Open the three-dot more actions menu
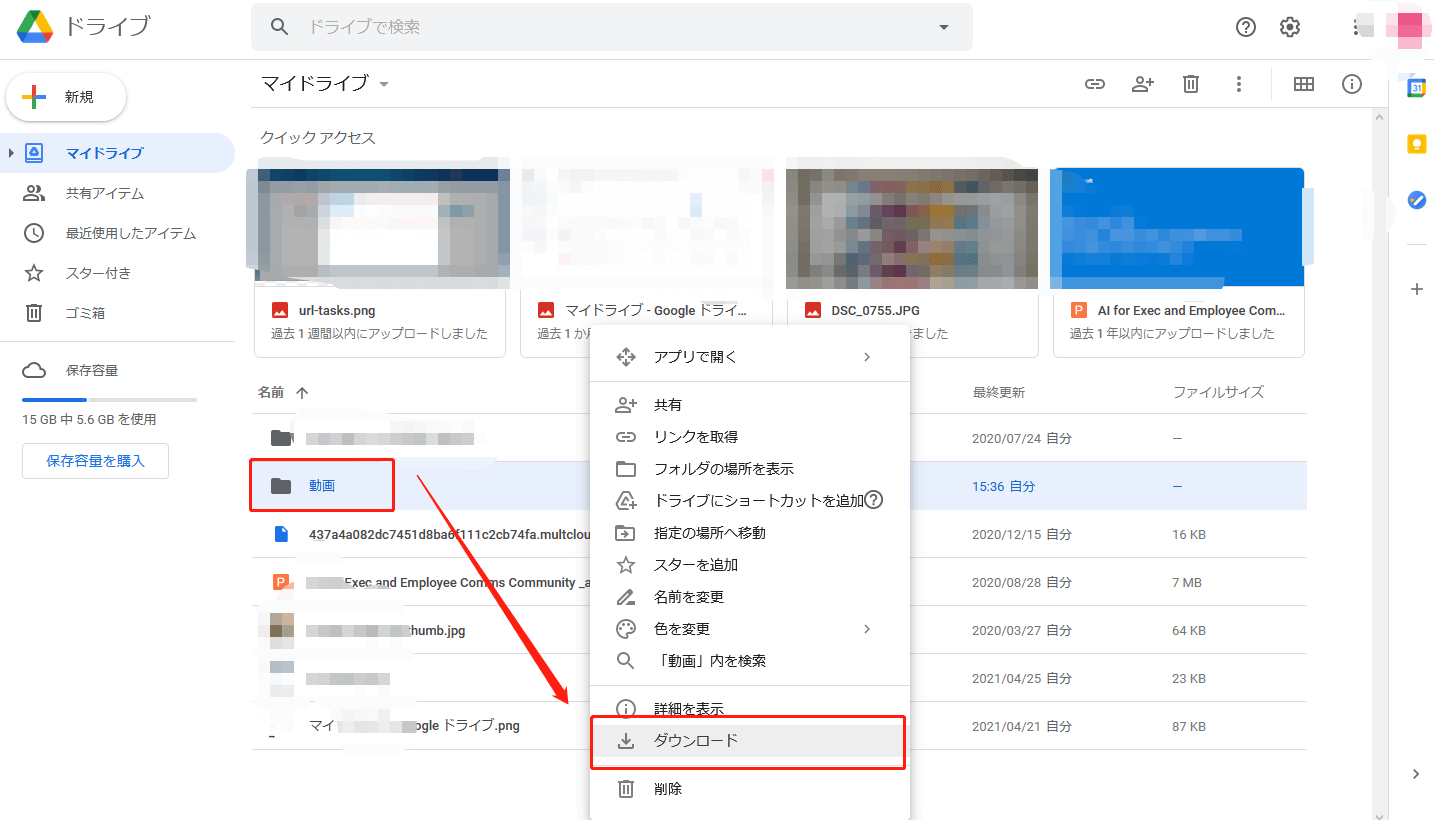The image size is (1434, 820). [1239, 84]
